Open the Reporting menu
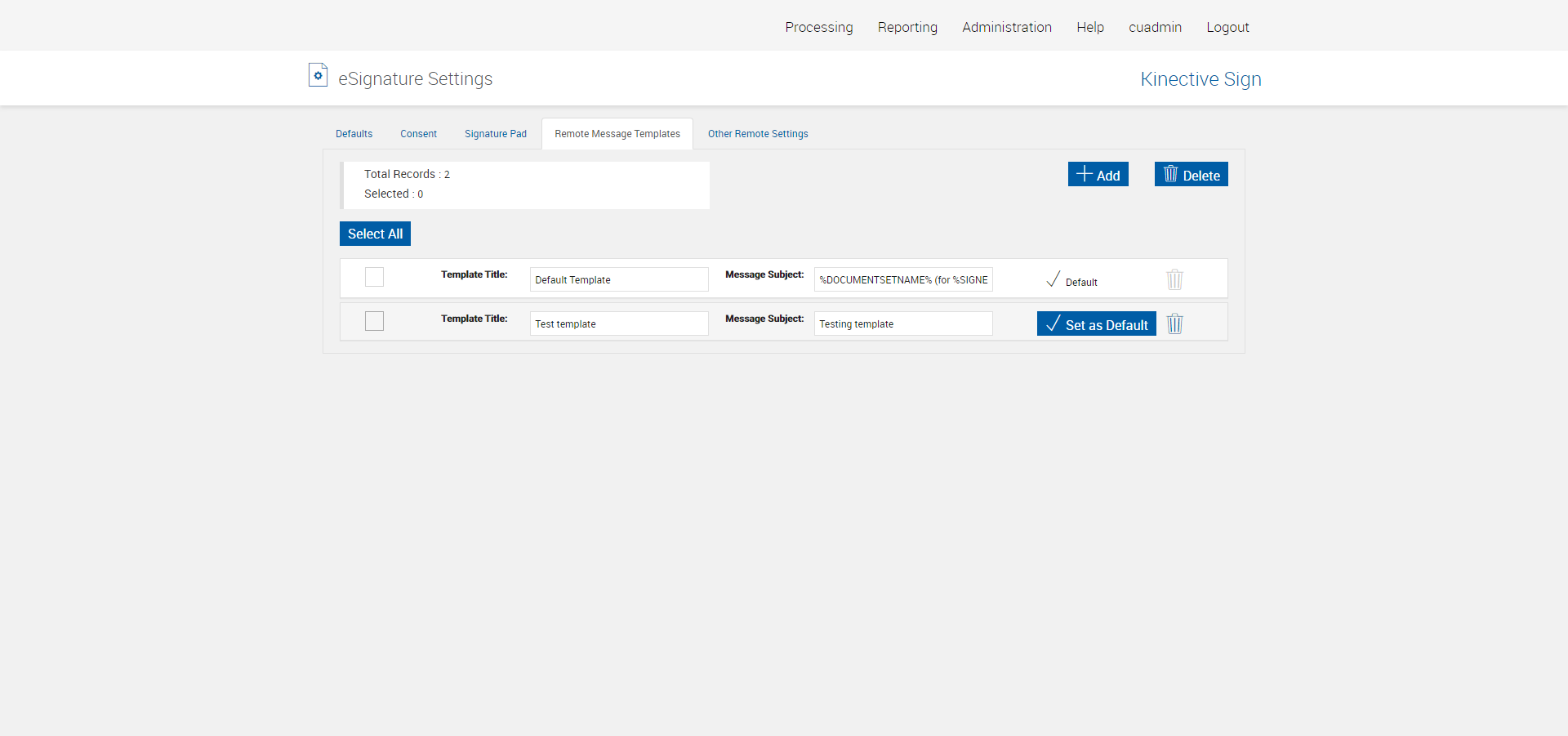Screen dimensions: 1568x736 coord(907,27)
